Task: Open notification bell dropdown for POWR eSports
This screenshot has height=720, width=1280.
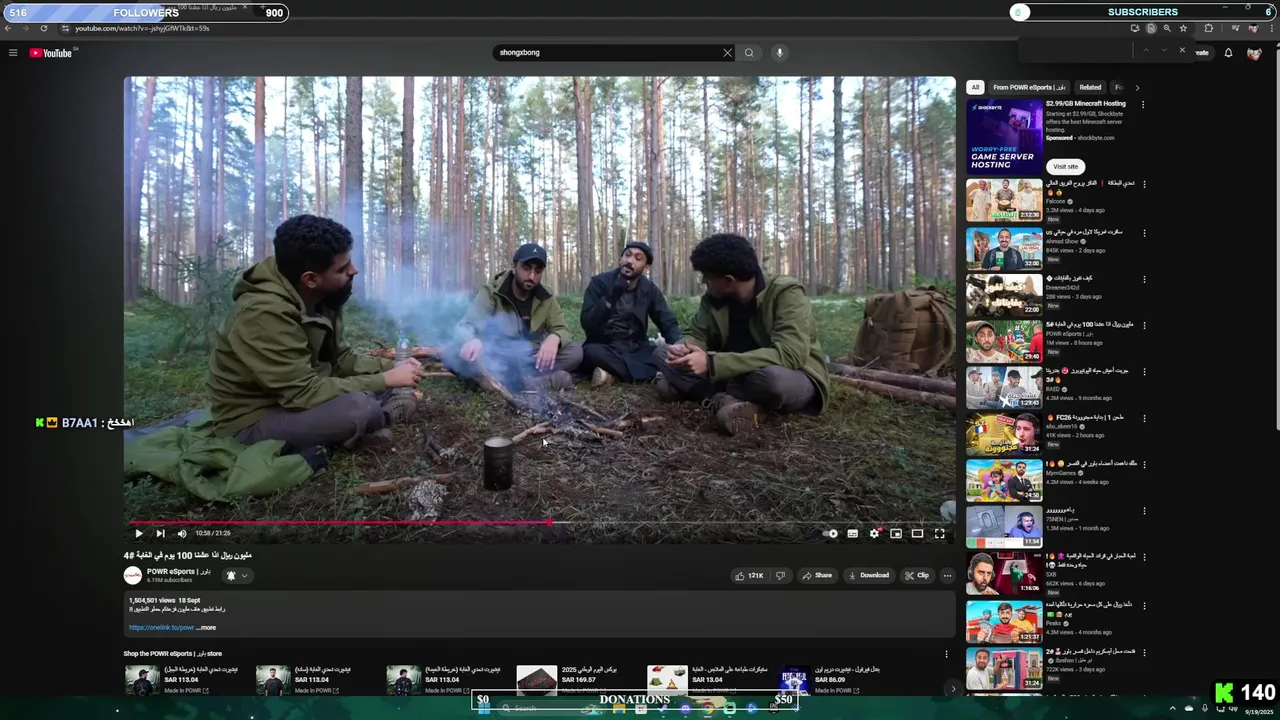Action: 237,575
